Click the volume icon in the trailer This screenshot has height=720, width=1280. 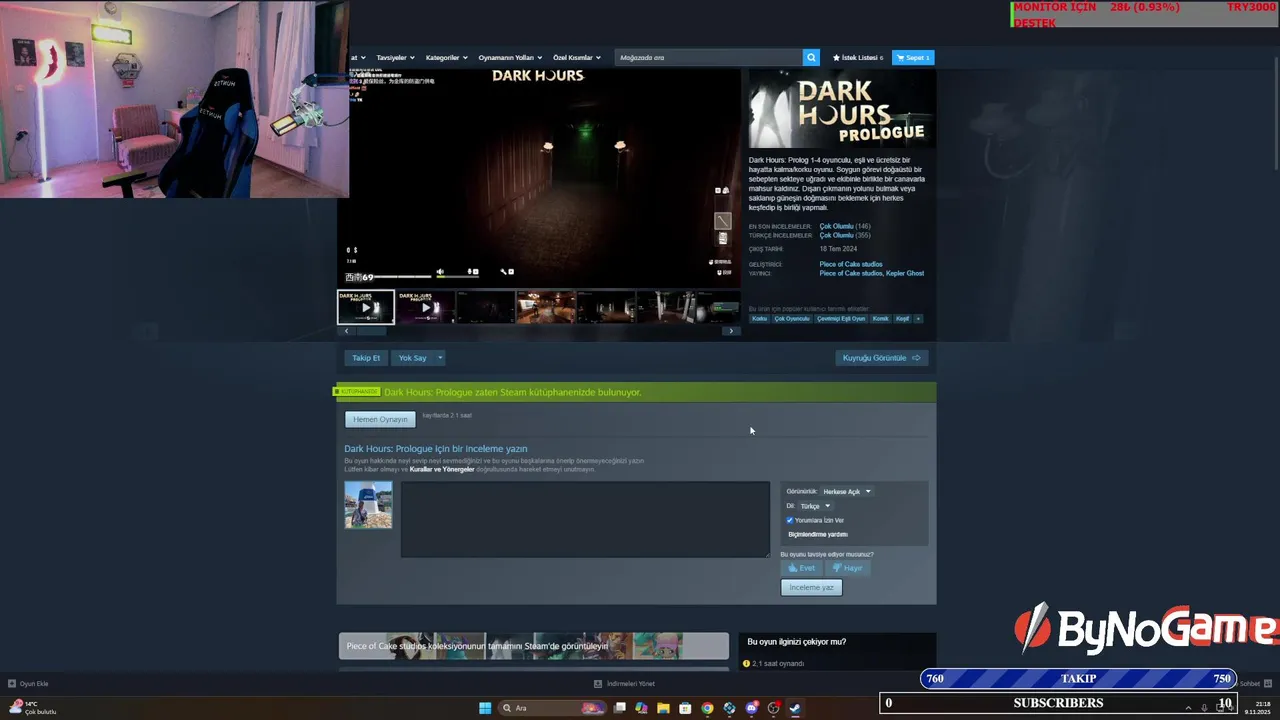(440, 271)
